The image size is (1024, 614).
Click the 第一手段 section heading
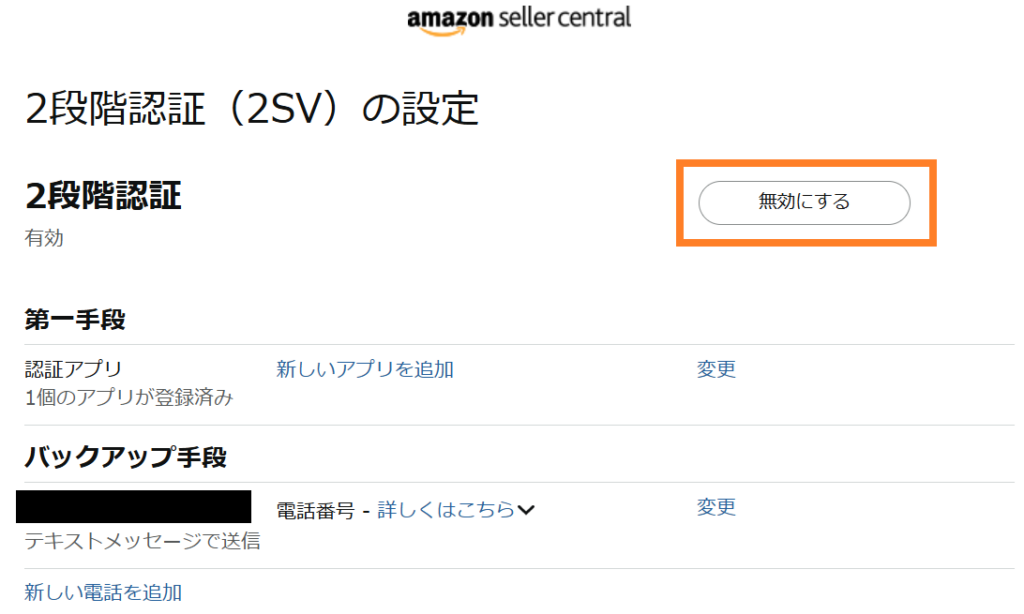74,319
